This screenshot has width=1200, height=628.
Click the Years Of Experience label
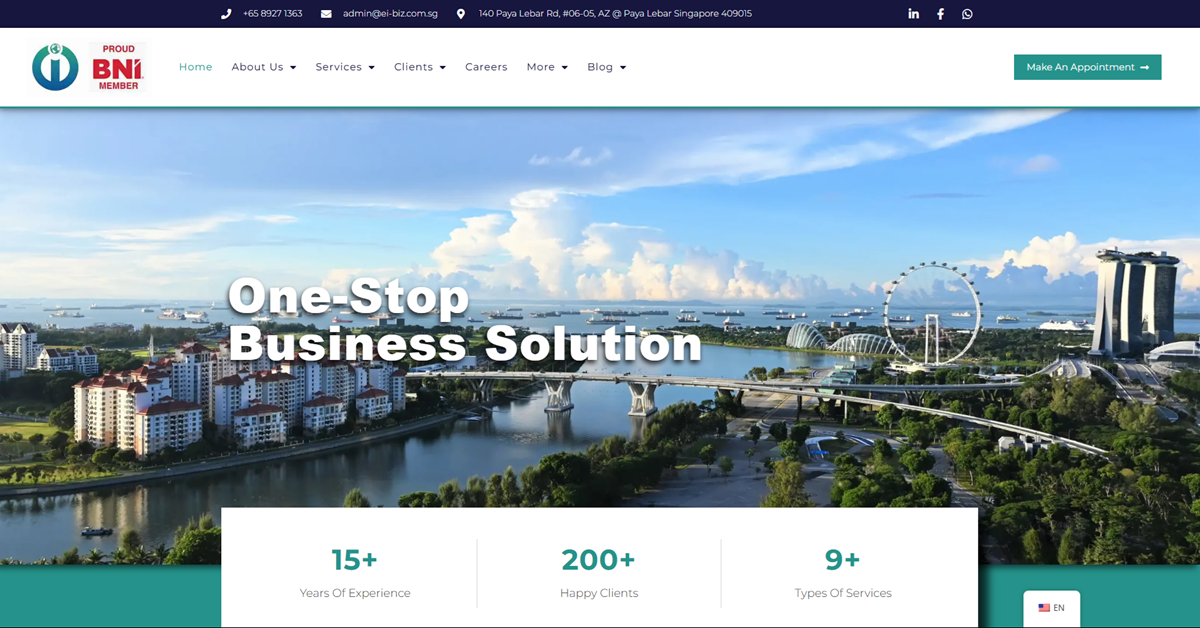point(355,593)
